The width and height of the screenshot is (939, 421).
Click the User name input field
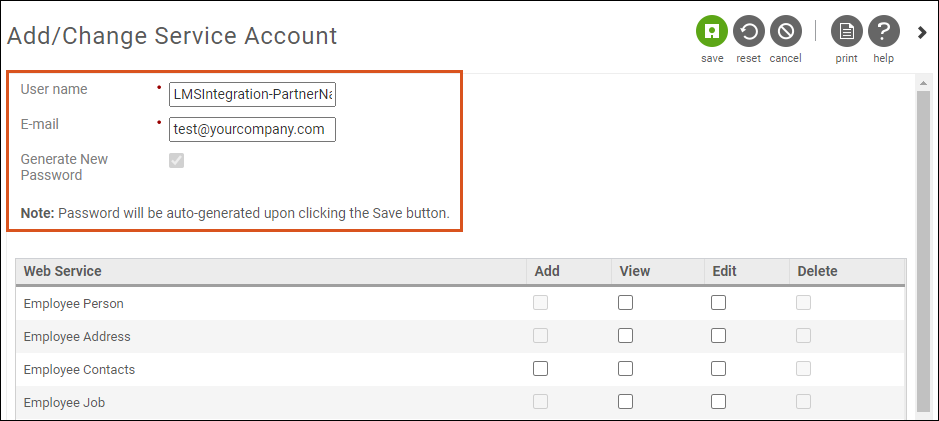pyautogui.click(x=252, y=94)
